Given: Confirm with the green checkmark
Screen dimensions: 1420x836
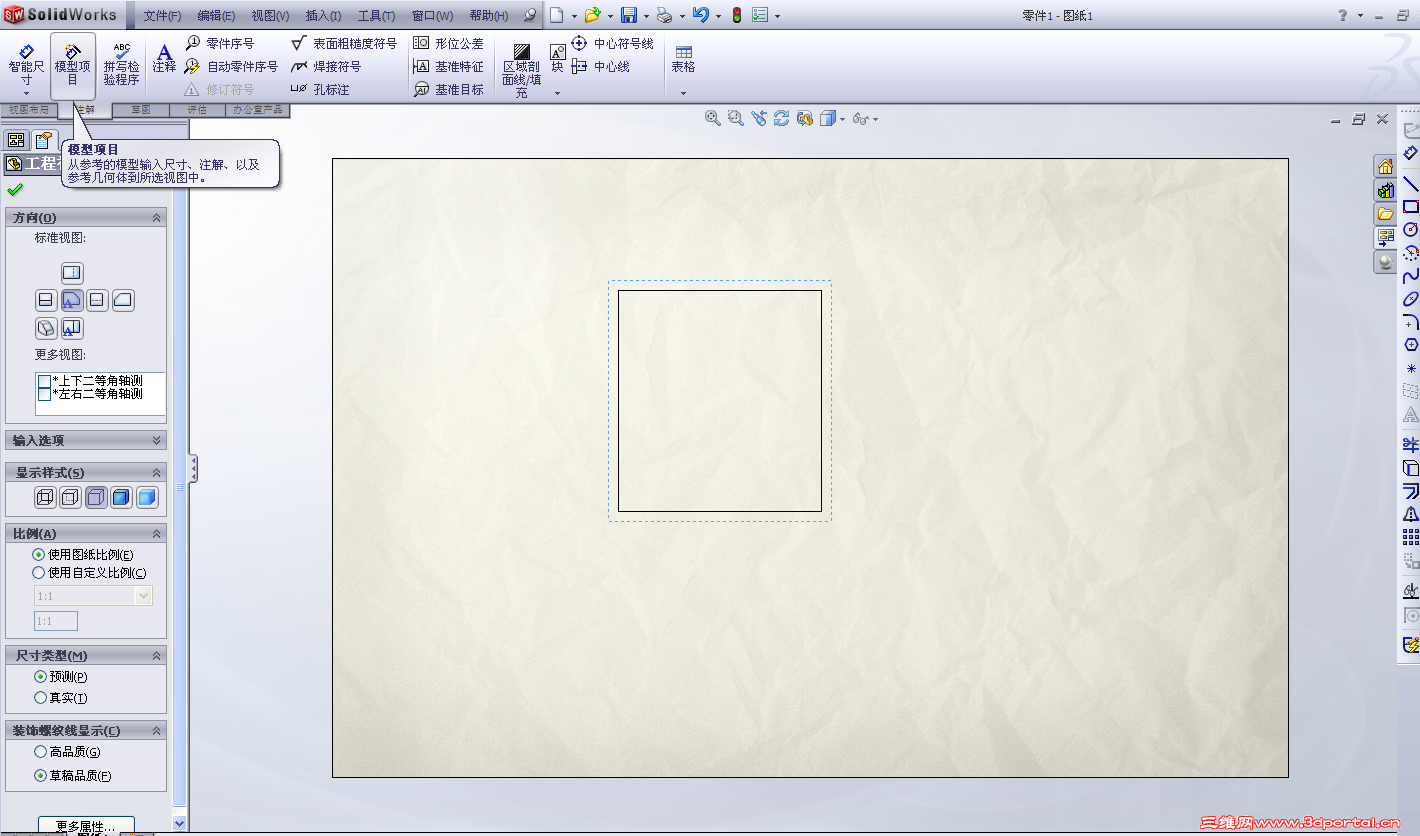Looking at the screenshot, I should 14,190.
